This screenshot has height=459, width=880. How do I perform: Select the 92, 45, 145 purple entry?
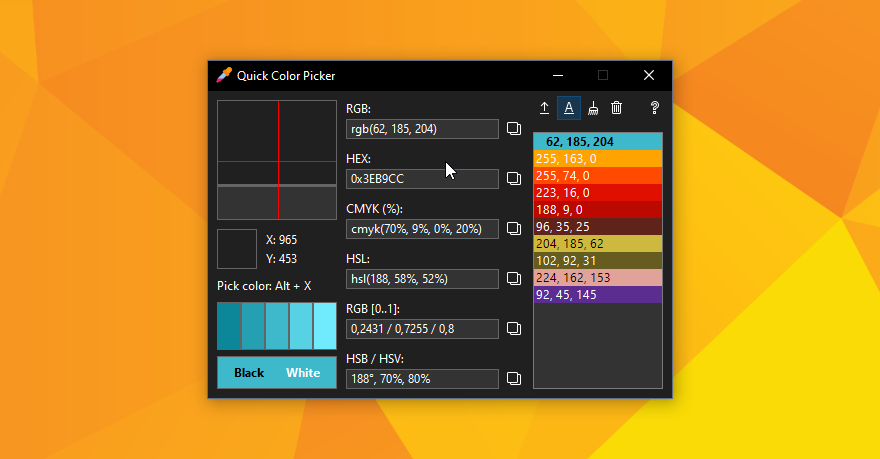click(597, 295)
